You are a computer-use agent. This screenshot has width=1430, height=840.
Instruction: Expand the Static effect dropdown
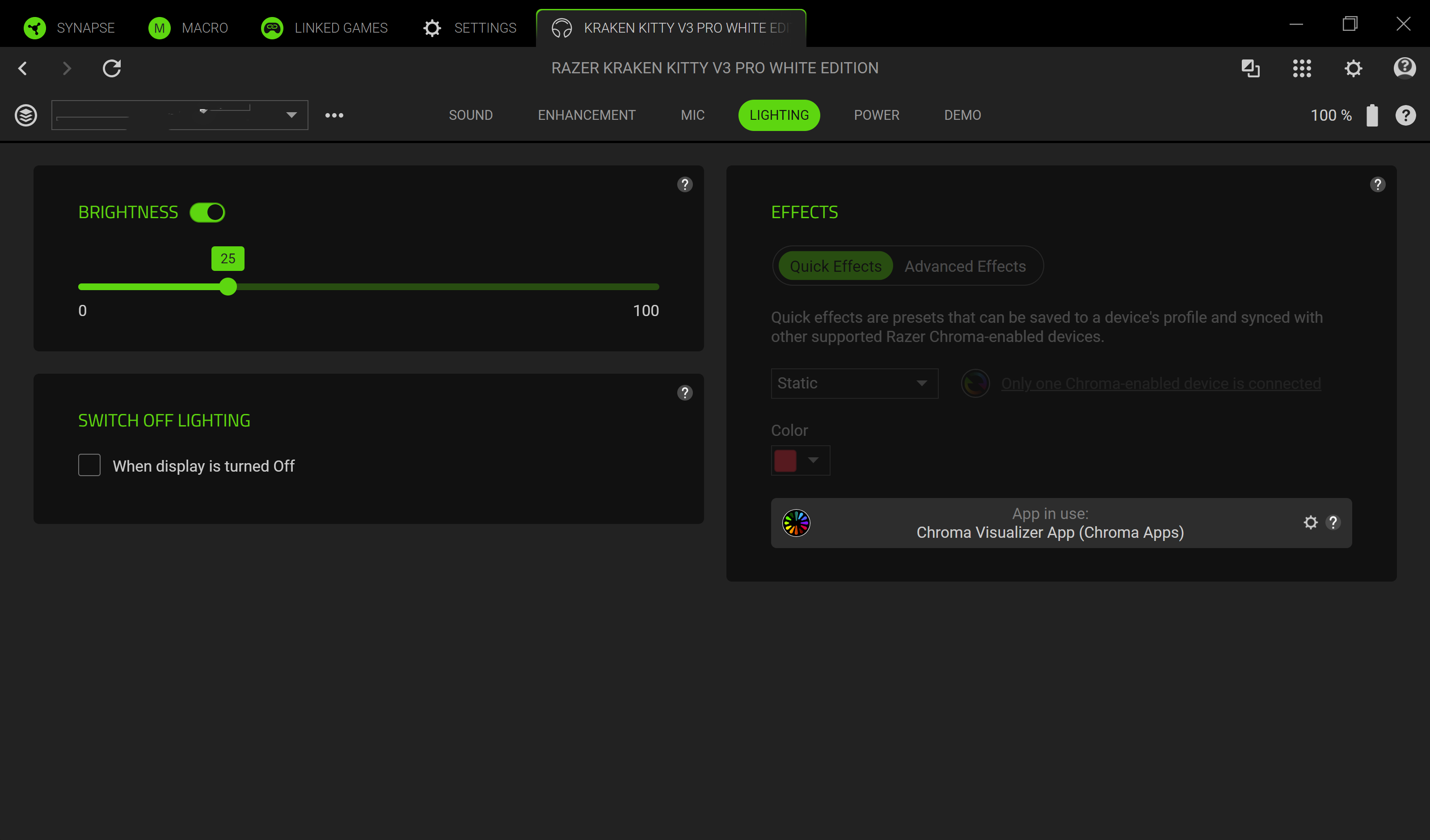coord(854,383)
